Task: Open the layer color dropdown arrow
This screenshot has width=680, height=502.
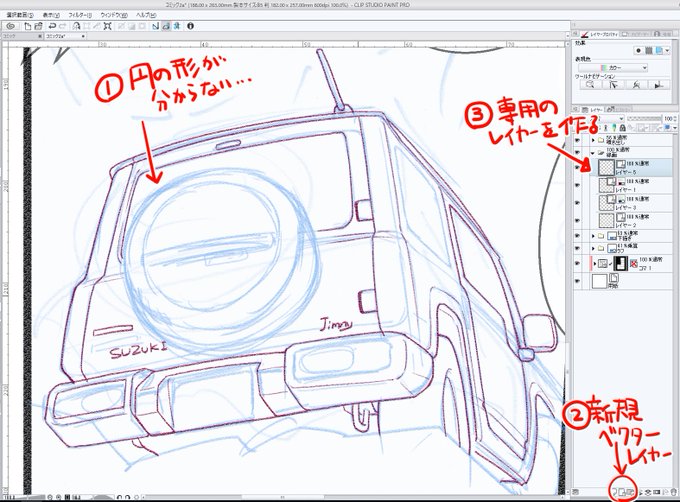Action: click(675, 128)
